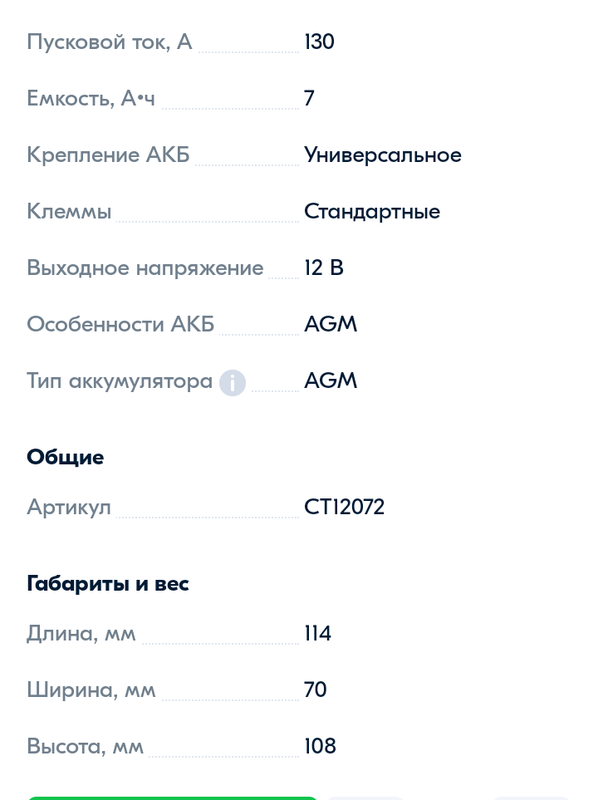Select the 12 В output voltage value

[x=323, y=268]
